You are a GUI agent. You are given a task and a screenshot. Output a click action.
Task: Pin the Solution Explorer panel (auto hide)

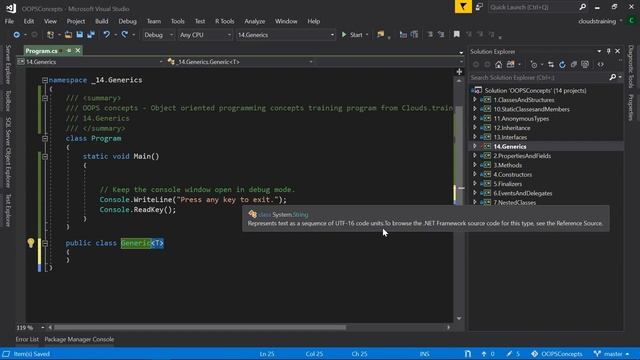608,51
